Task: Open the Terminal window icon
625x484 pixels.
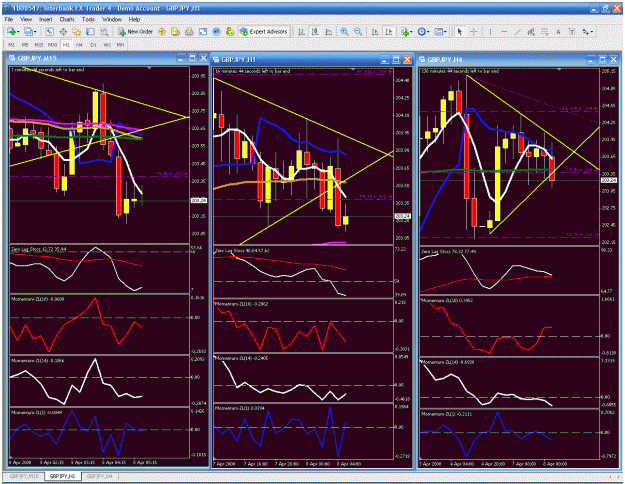Action: pyautogui.click(x=90, y=31)
